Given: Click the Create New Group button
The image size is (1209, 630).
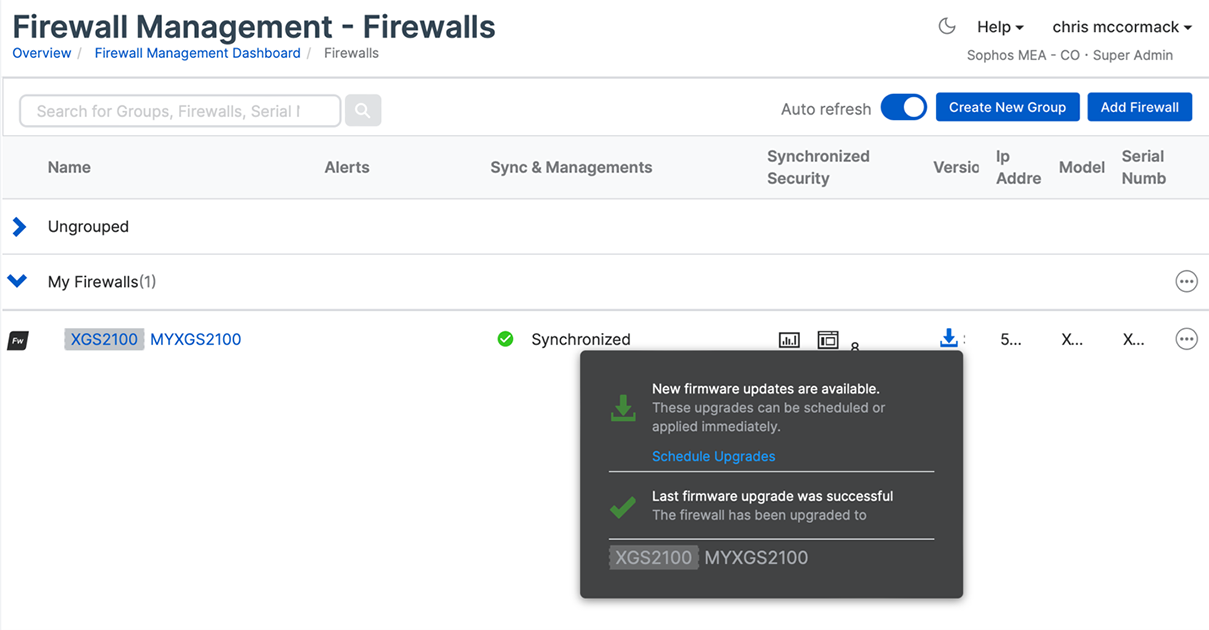Looking at the screenshot, I should (1007, 106).
